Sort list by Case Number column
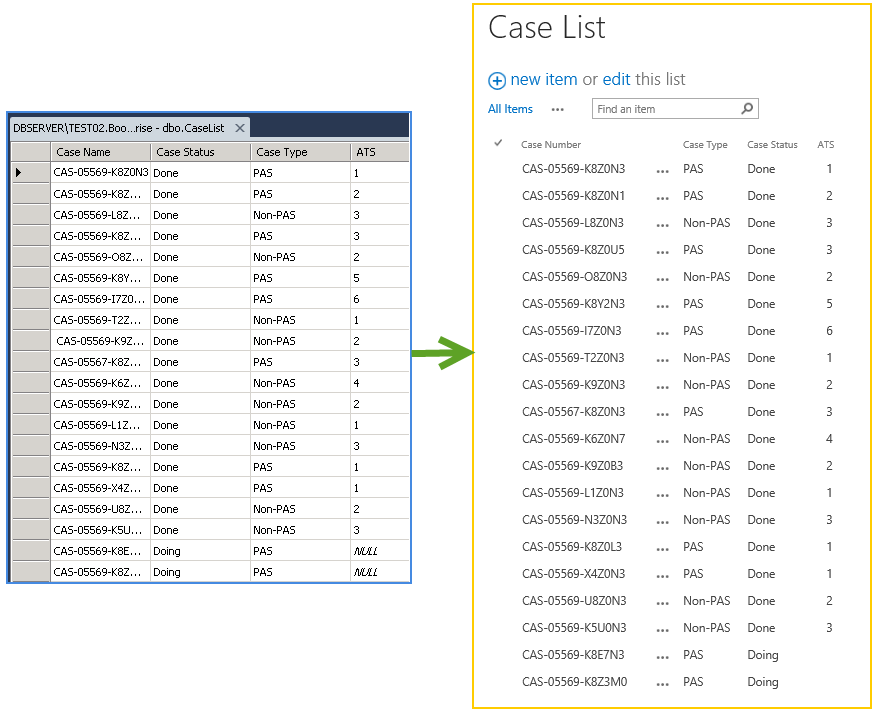Viewport: 877px width, 712px height. pyautogui.click(x=551, y=145)
